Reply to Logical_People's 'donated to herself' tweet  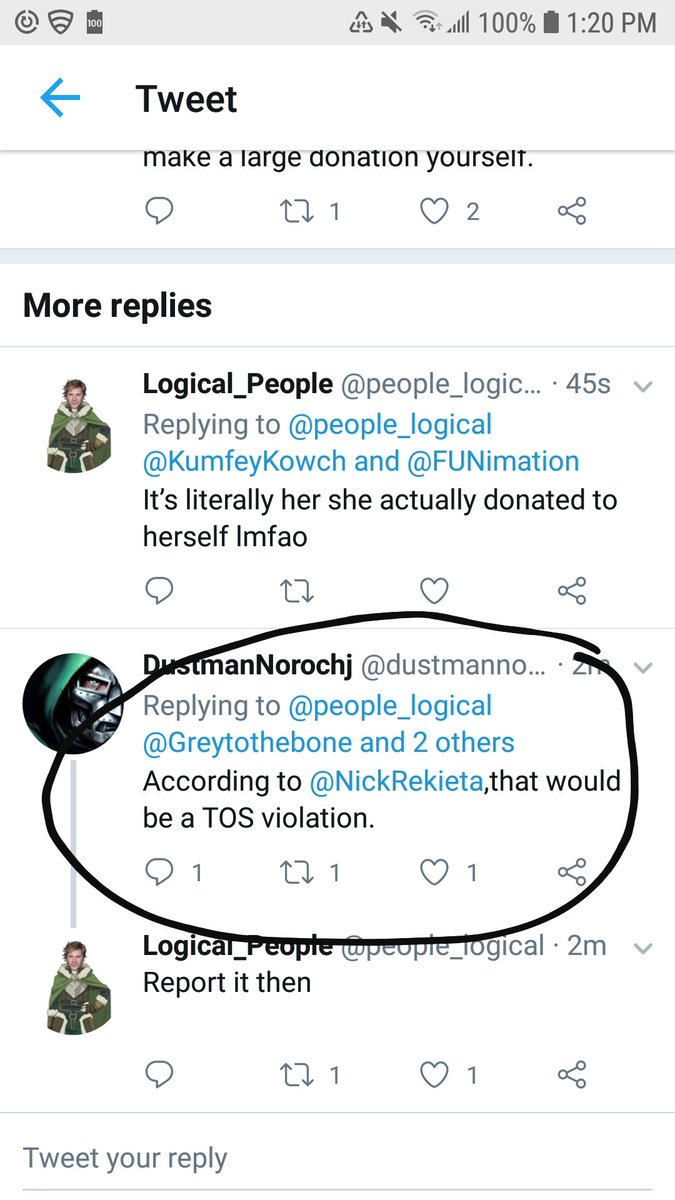[x=159, y=592]
